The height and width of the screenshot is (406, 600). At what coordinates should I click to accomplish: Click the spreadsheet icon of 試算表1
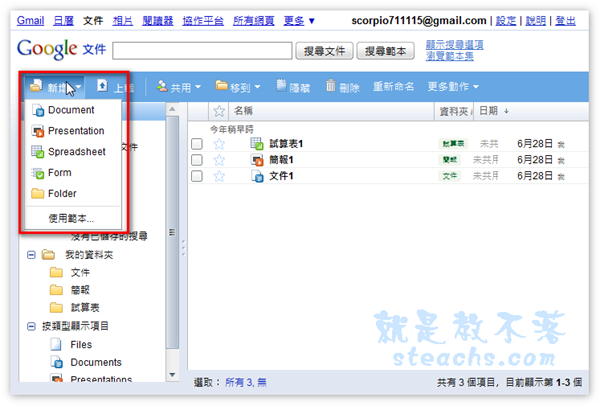coord(257,143)
